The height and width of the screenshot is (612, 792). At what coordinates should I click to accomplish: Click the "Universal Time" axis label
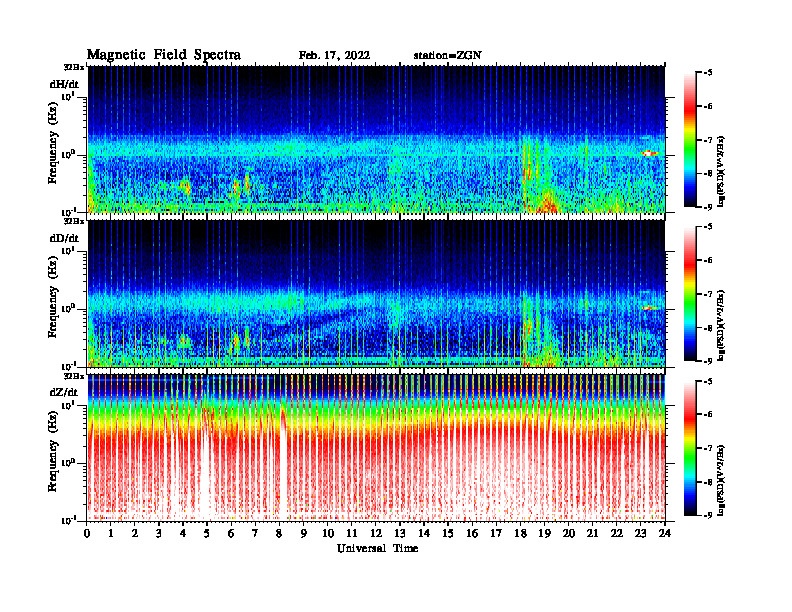tap(377, 548)
